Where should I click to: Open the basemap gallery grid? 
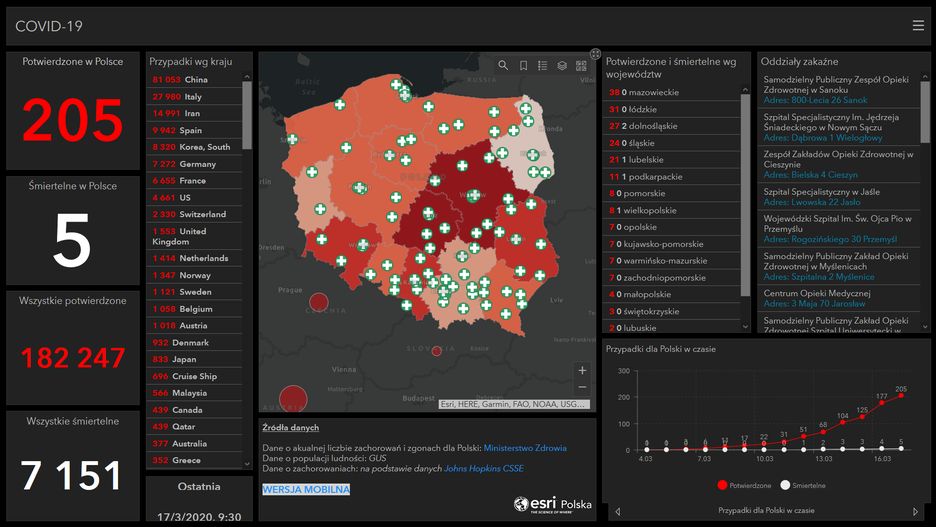click(x=581, y=66)
